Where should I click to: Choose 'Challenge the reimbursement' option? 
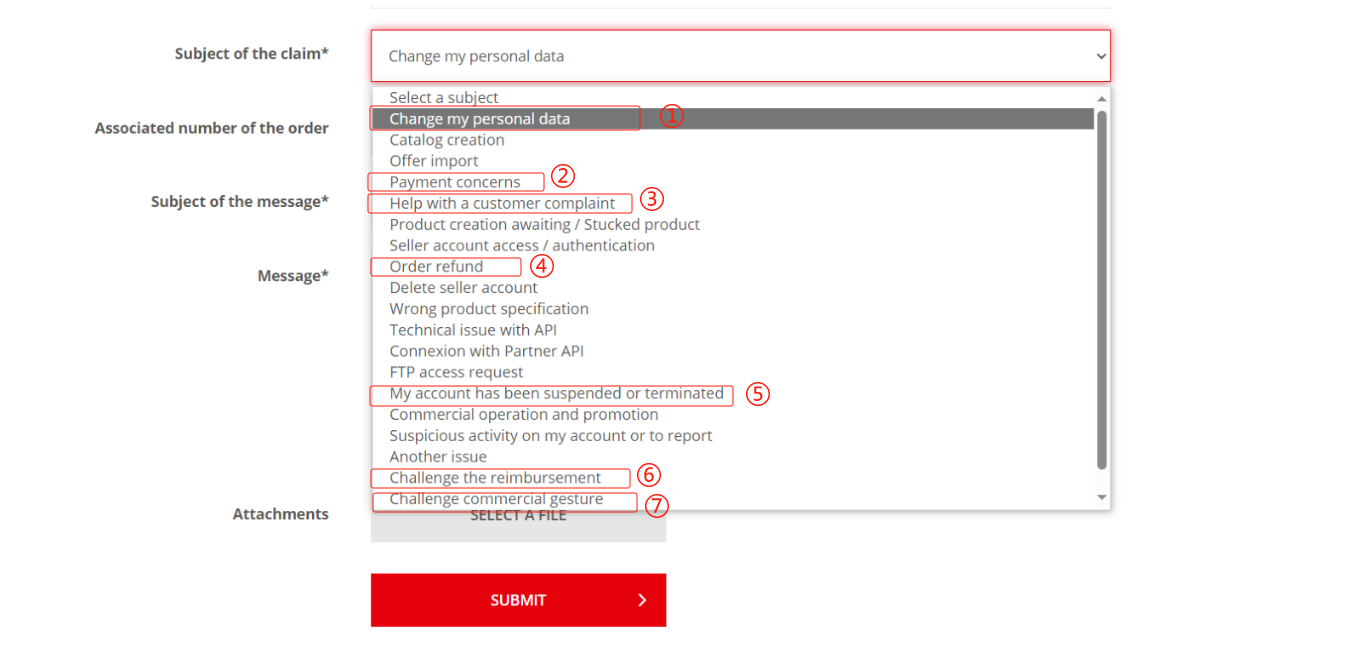pyautogui.click(x=495, y=477)
